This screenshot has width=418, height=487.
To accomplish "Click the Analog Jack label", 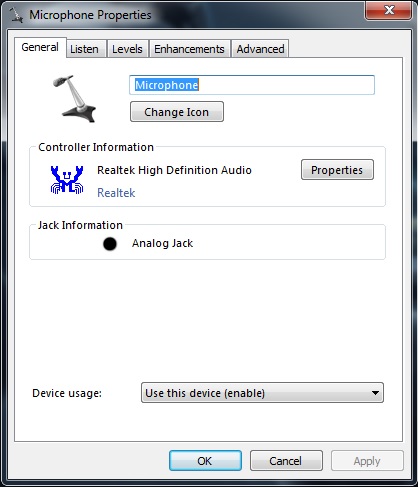I will pos(162,243).
